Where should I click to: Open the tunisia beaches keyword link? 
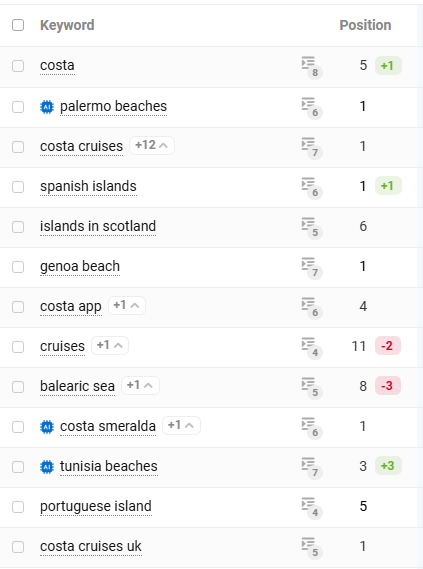click(x=108, y=466)
